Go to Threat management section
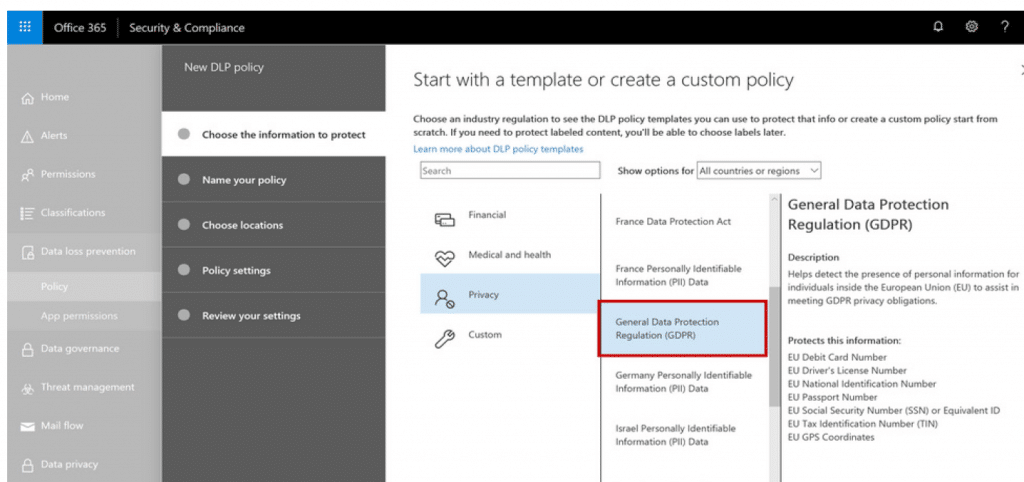The height and width of the screenshot is (482, 1024). point(88,387)
